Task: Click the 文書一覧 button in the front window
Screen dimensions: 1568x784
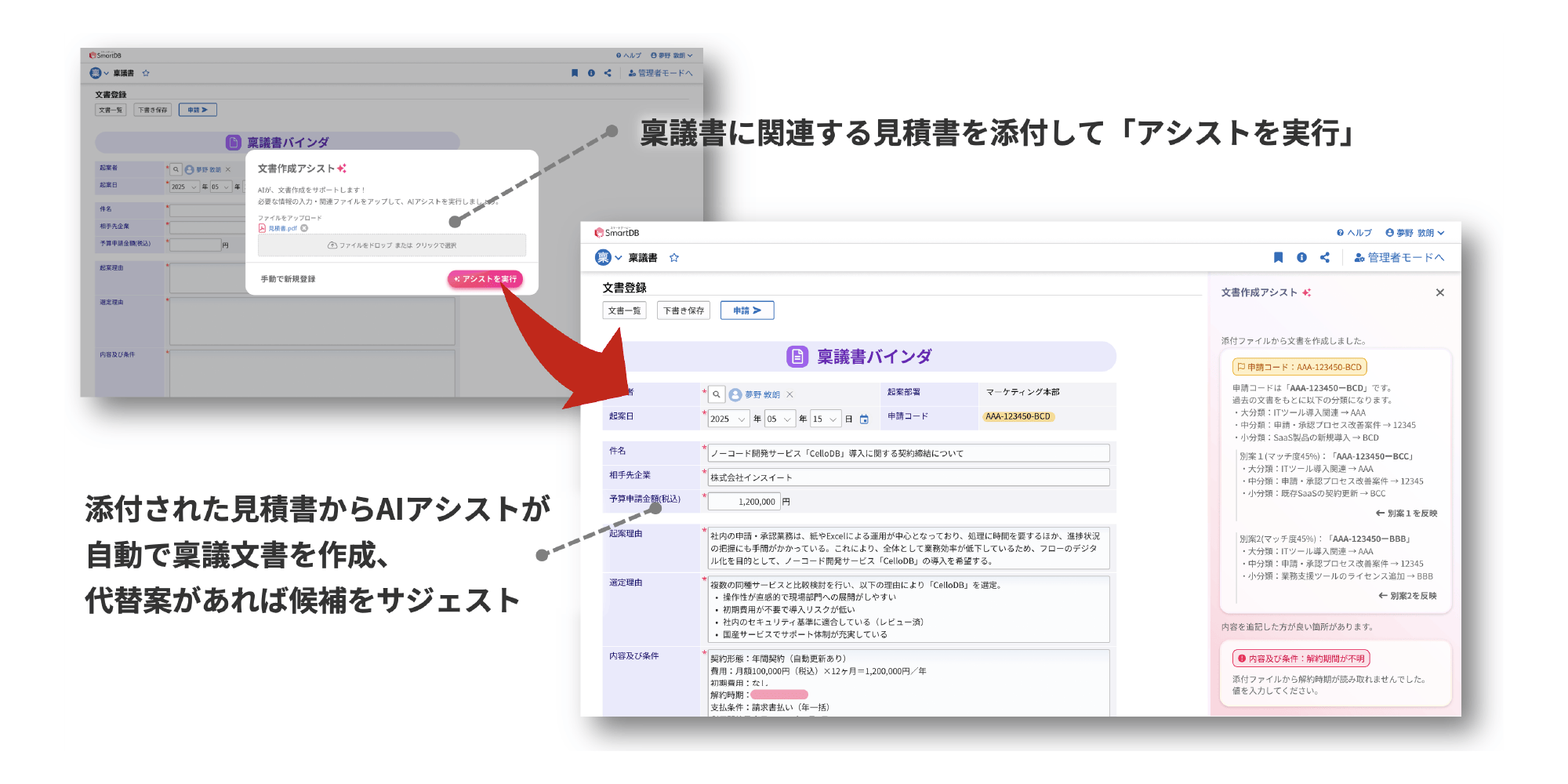Action: click(x=625, y=310)
